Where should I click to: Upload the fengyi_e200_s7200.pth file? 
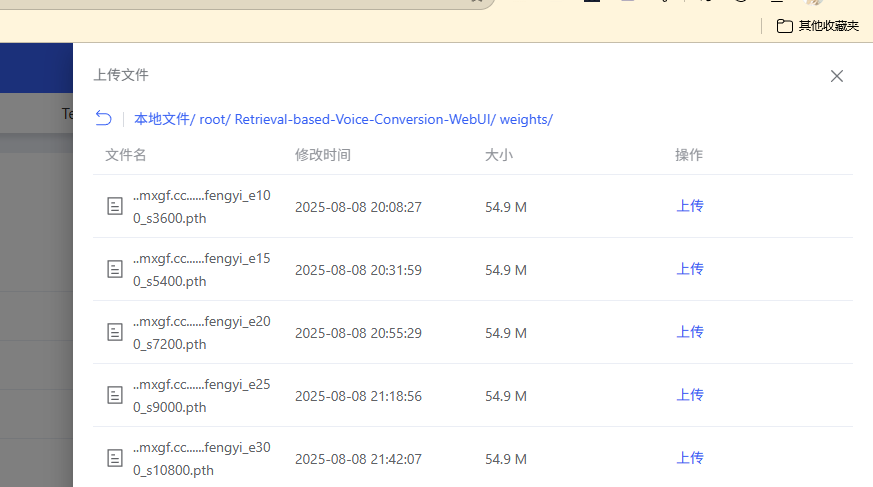(x=690, y=332)
